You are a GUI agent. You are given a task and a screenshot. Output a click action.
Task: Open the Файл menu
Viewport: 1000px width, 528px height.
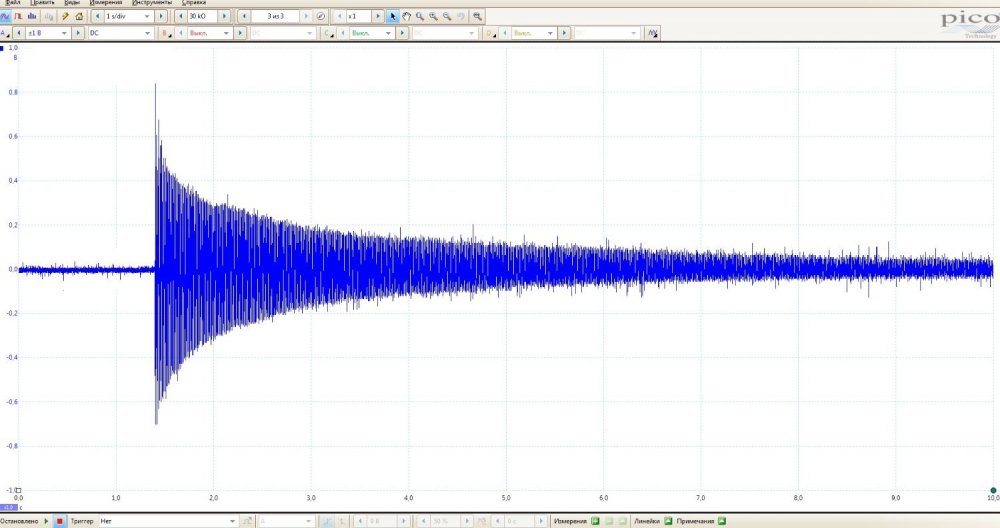tap(12, 3)
